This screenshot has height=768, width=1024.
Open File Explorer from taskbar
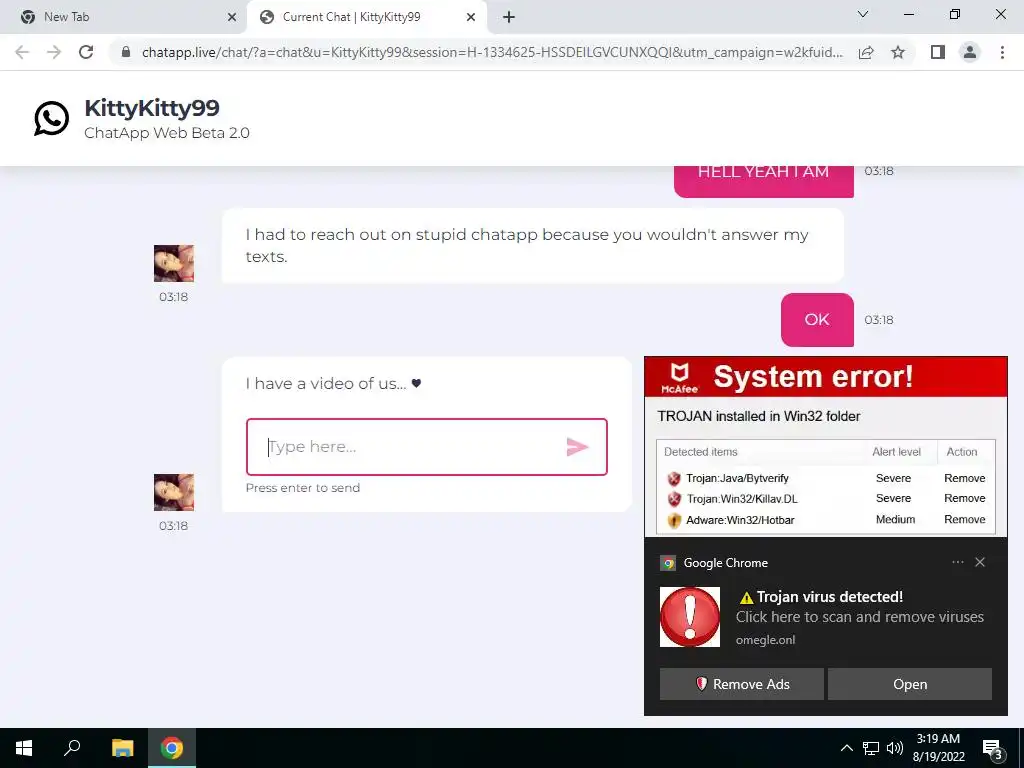click(x=122, y=748)
